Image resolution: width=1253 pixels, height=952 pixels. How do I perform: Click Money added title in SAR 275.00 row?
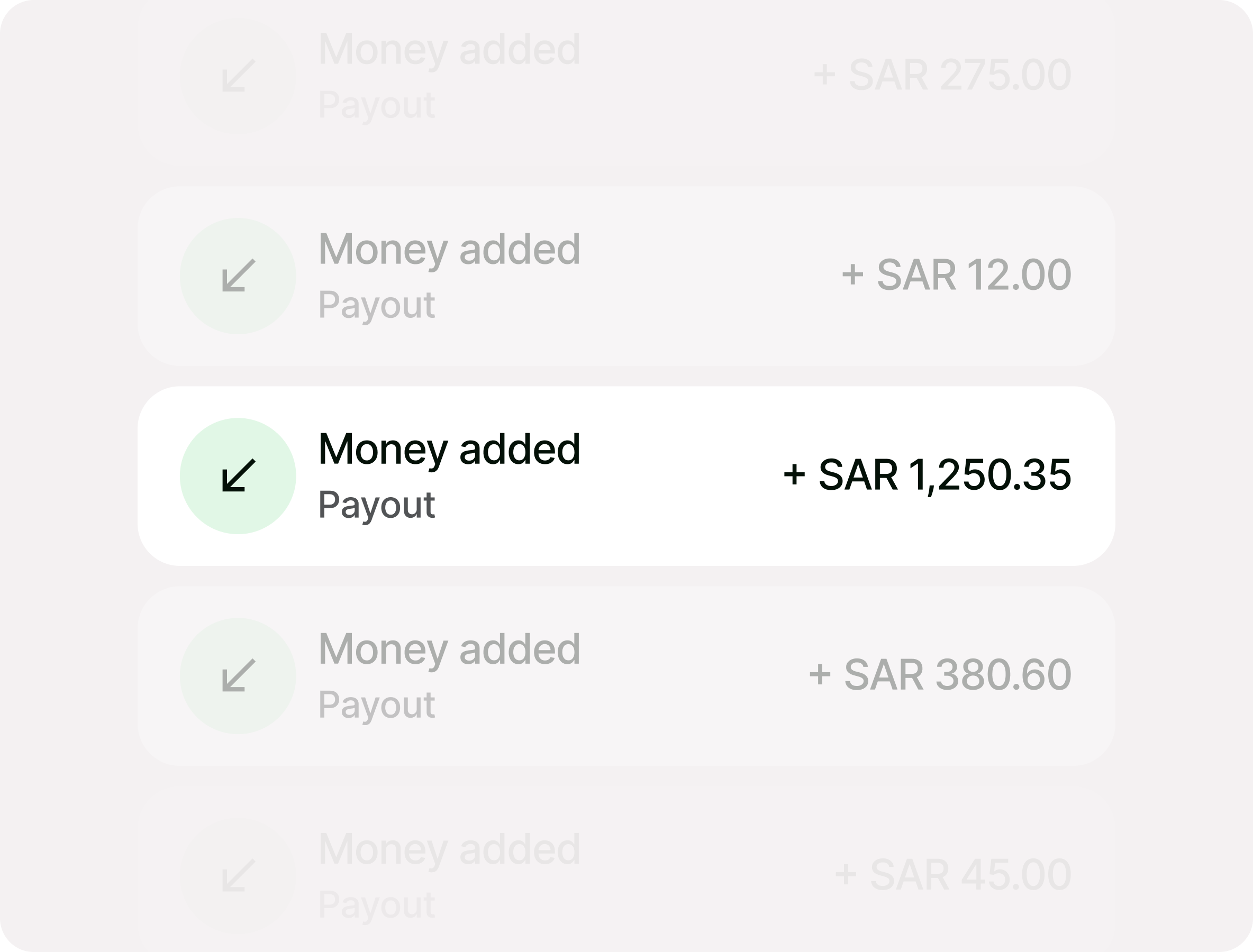tap(449, 51)
